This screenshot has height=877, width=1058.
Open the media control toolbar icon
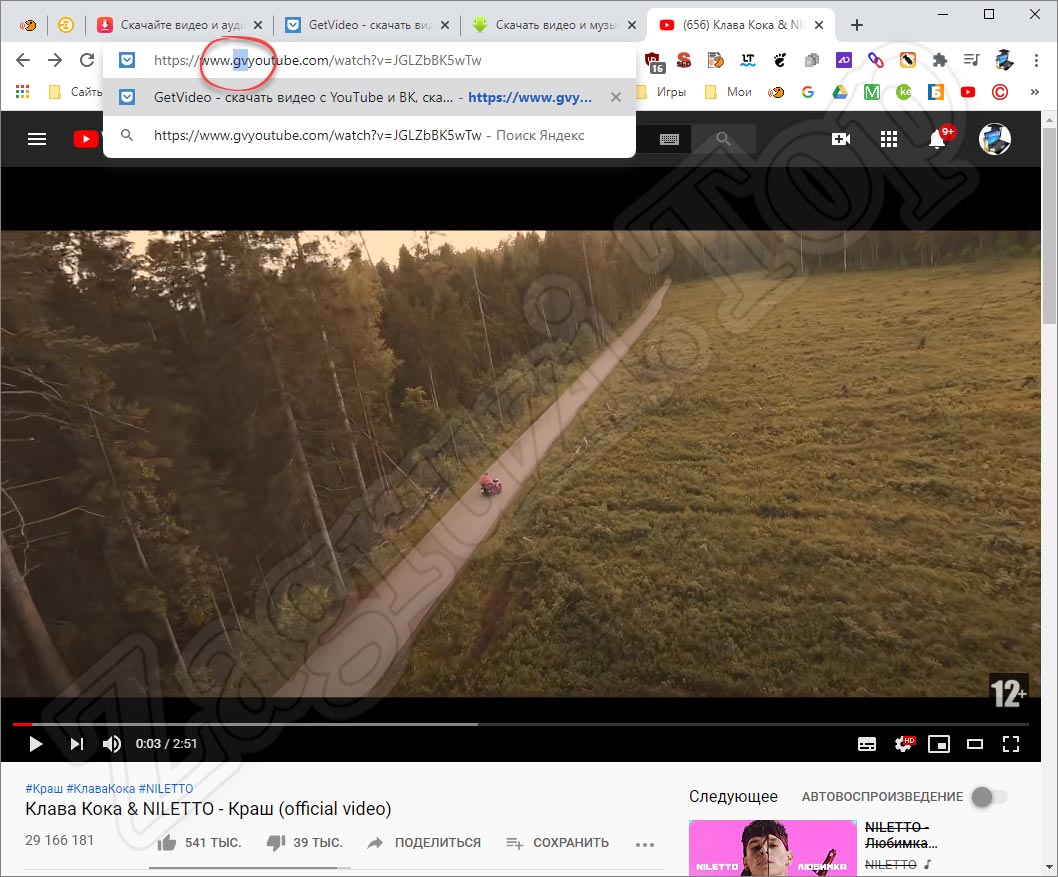pyautogui.click(x=971, y=60)
